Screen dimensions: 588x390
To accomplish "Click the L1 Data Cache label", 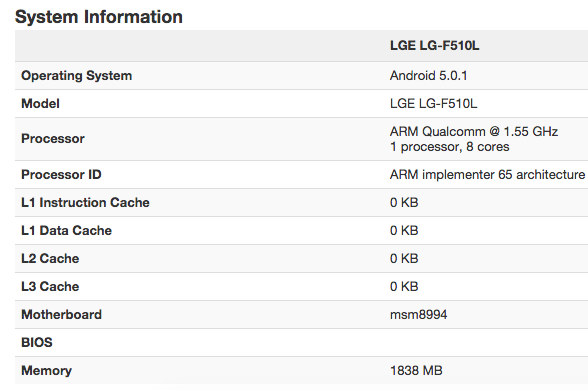I will click(66, 230).
